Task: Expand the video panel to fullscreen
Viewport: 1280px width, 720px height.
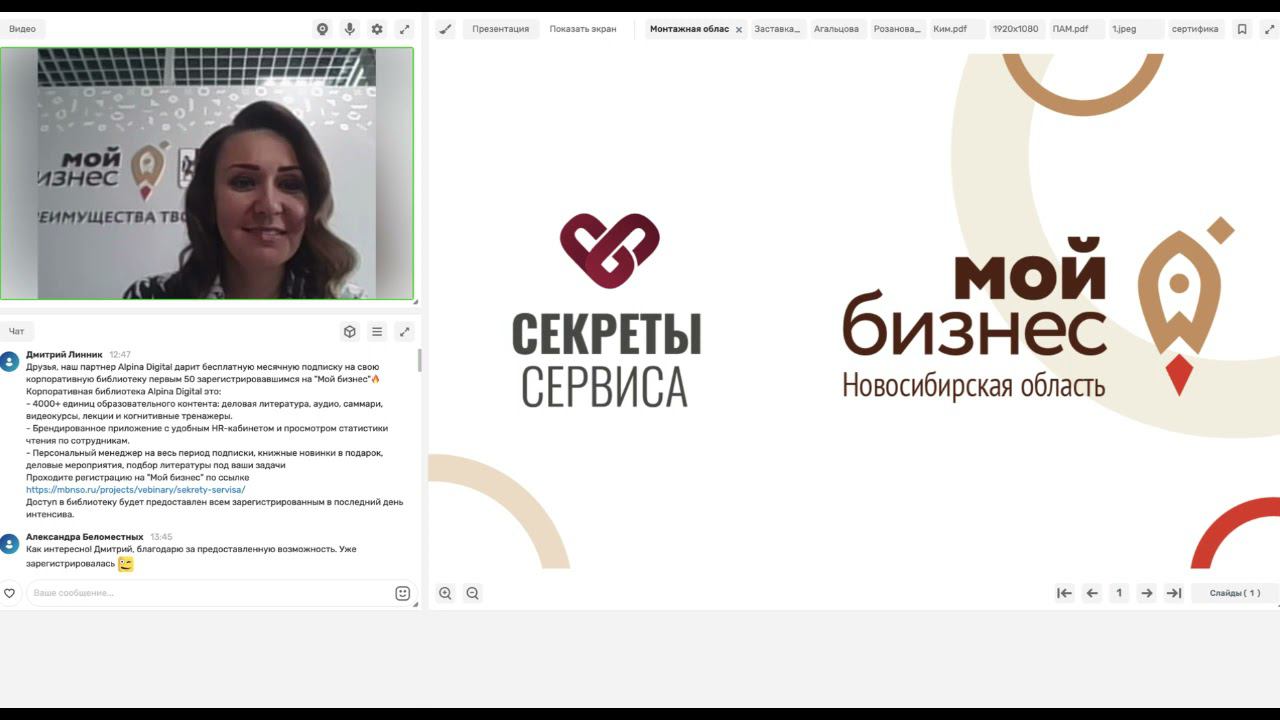Action: [x=404, y=29]
